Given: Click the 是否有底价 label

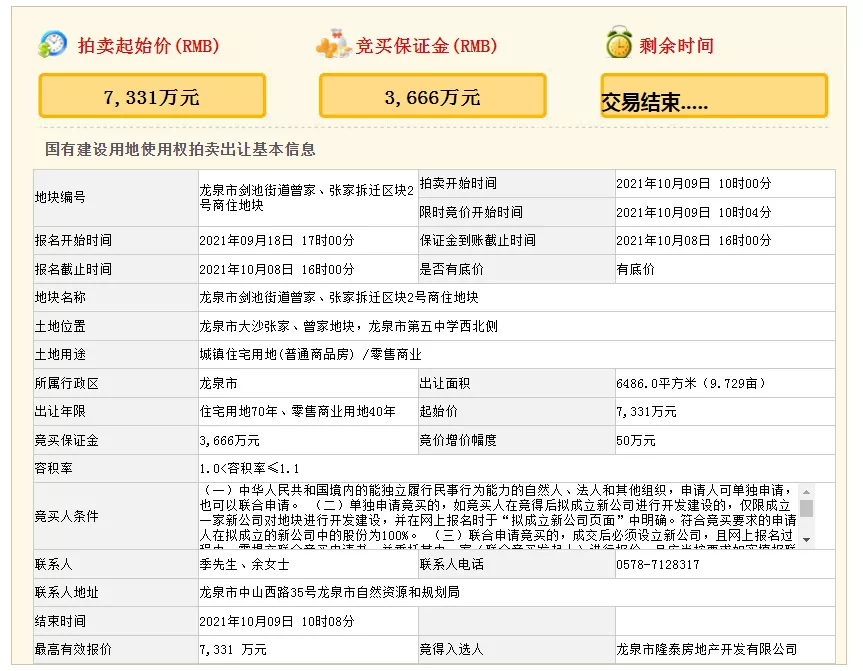Looking at the screenshot, I should (452, 269).
